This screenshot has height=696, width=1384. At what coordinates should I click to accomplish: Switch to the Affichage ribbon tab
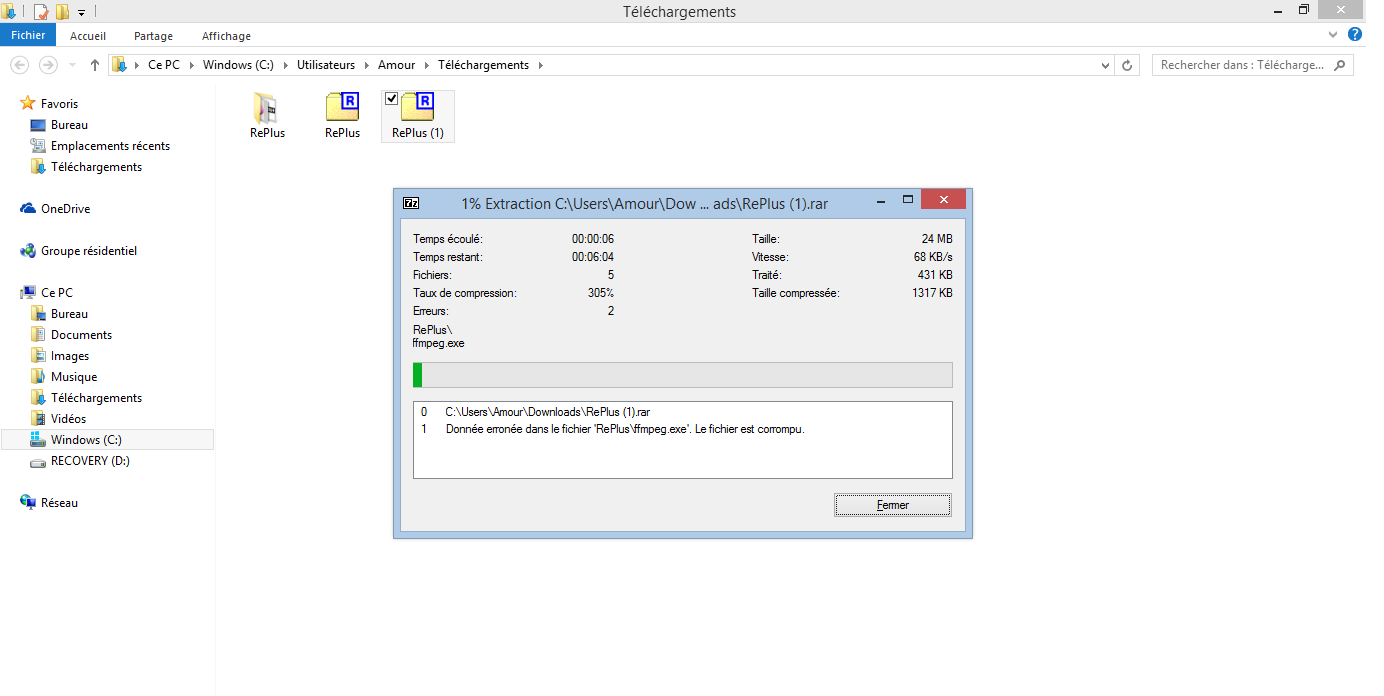[x=226, y=36]
